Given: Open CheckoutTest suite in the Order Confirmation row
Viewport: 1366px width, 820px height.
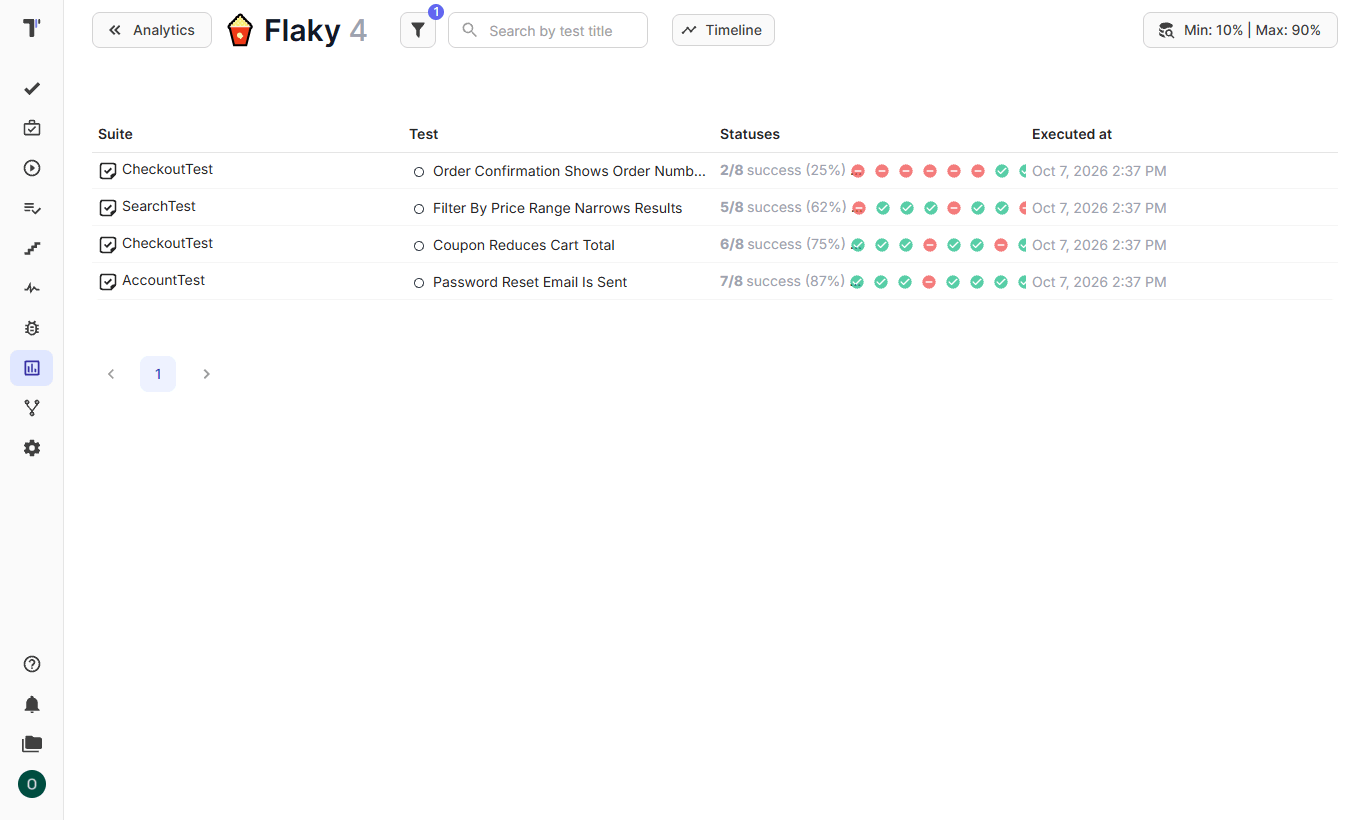Looking at the screenshot, I should click(168, 169).
